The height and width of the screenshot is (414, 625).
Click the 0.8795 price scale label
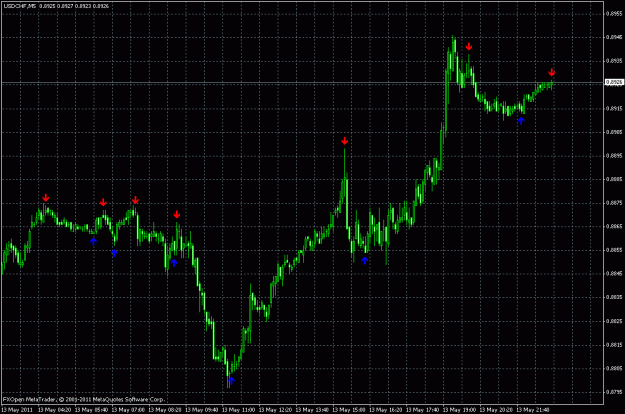coord(614,392)
